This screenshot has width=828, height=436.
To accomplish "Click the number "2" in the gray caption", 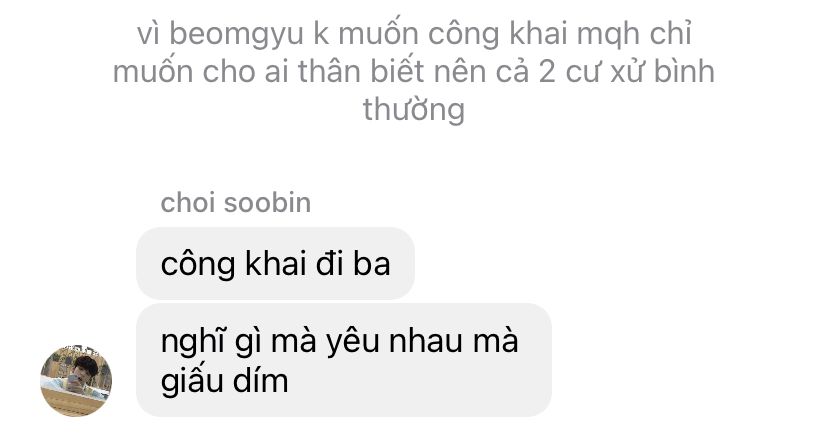I will 547,72.
